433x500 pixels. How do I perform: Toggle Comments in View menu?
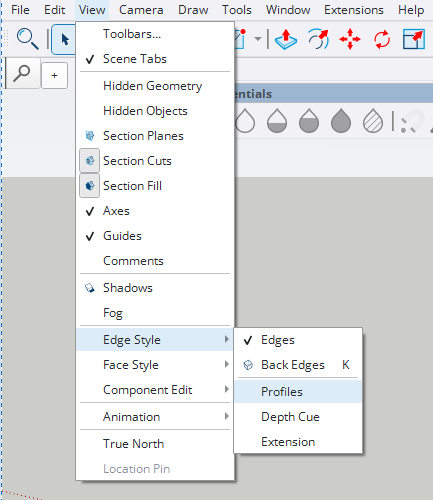155,261
